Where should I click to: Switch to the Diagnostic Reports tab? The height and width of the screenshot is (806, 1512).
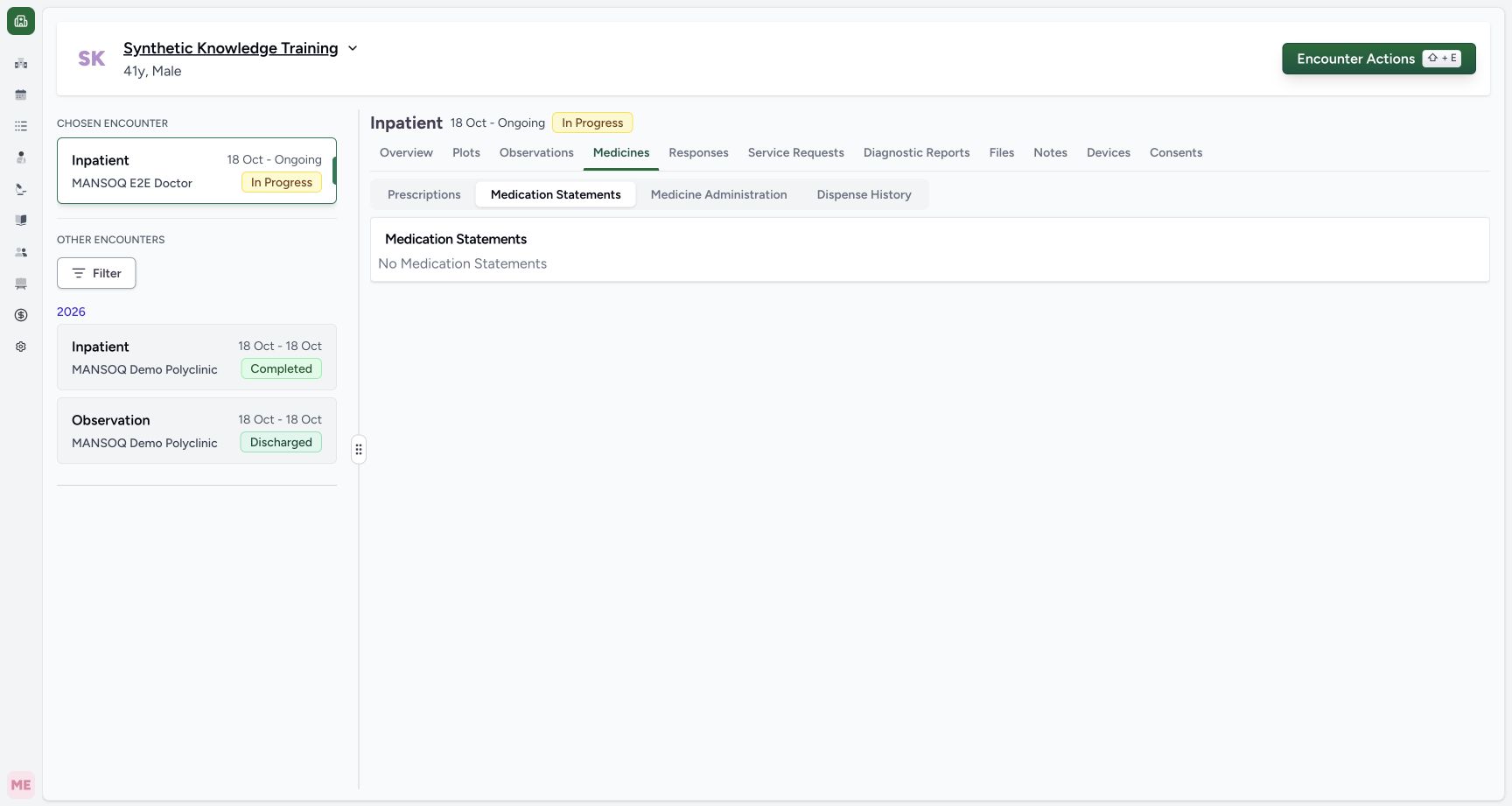[x=917, y=152]
